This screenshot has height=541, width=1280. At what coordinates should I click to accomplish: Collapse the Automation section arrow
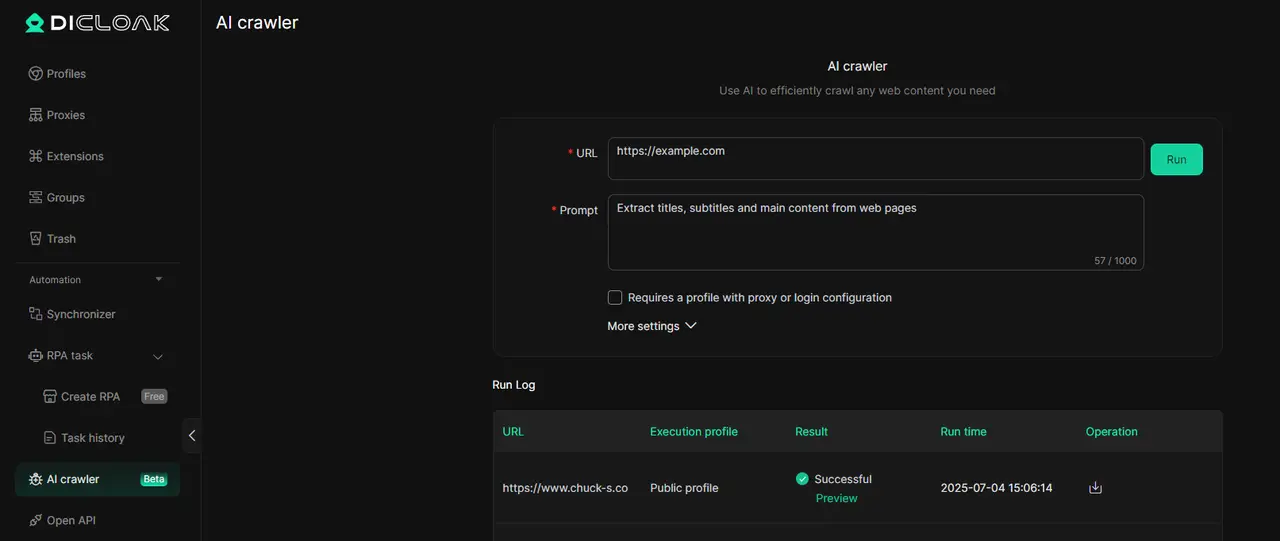158,280
